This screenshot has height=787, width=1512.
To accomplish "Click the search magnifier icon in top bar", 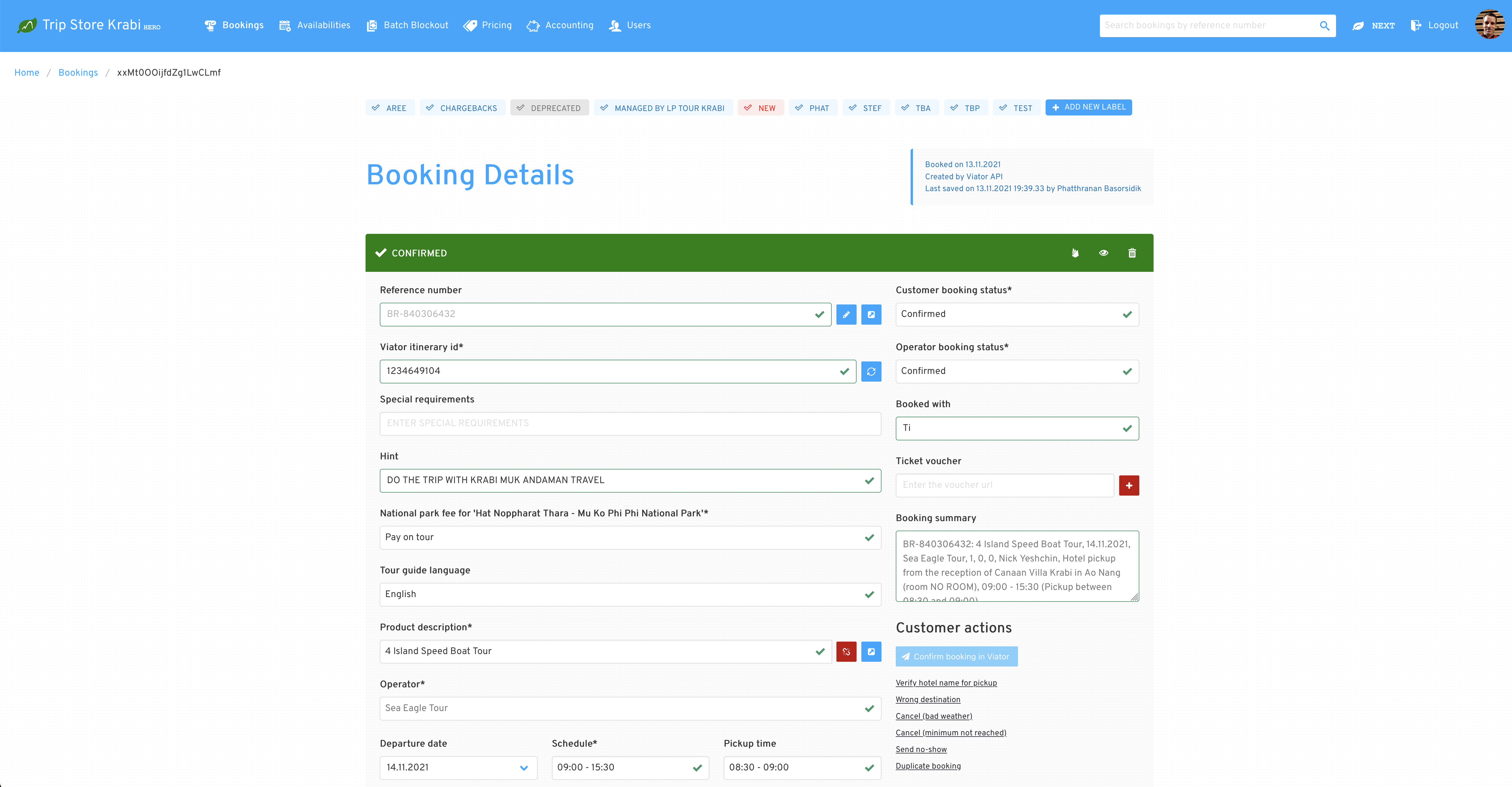I will tap(1324, 26).
